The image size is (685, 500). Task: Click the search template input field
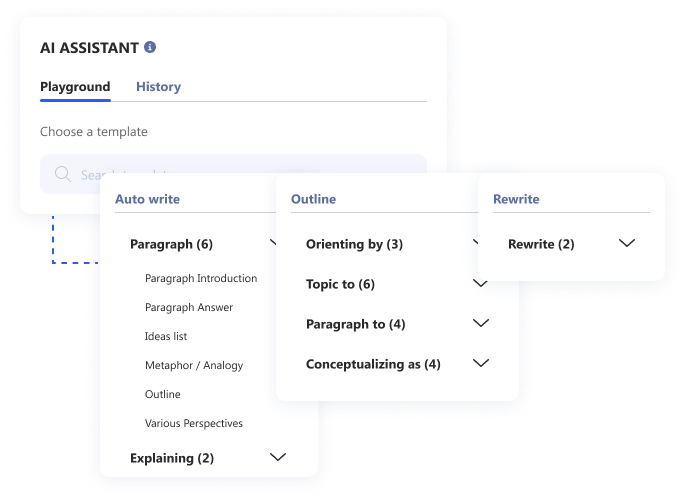pyautogui.click(x=233, y=174)
